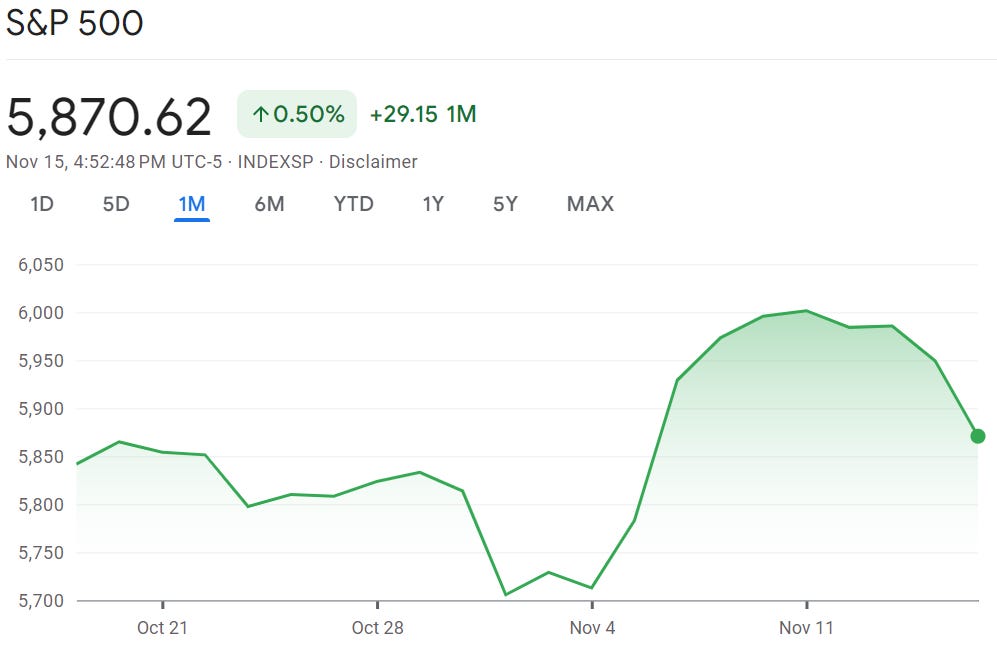Click the 6,050 y-axis label
The width and height of the screenshot is (997, 662).
click(x=41, y=265)
